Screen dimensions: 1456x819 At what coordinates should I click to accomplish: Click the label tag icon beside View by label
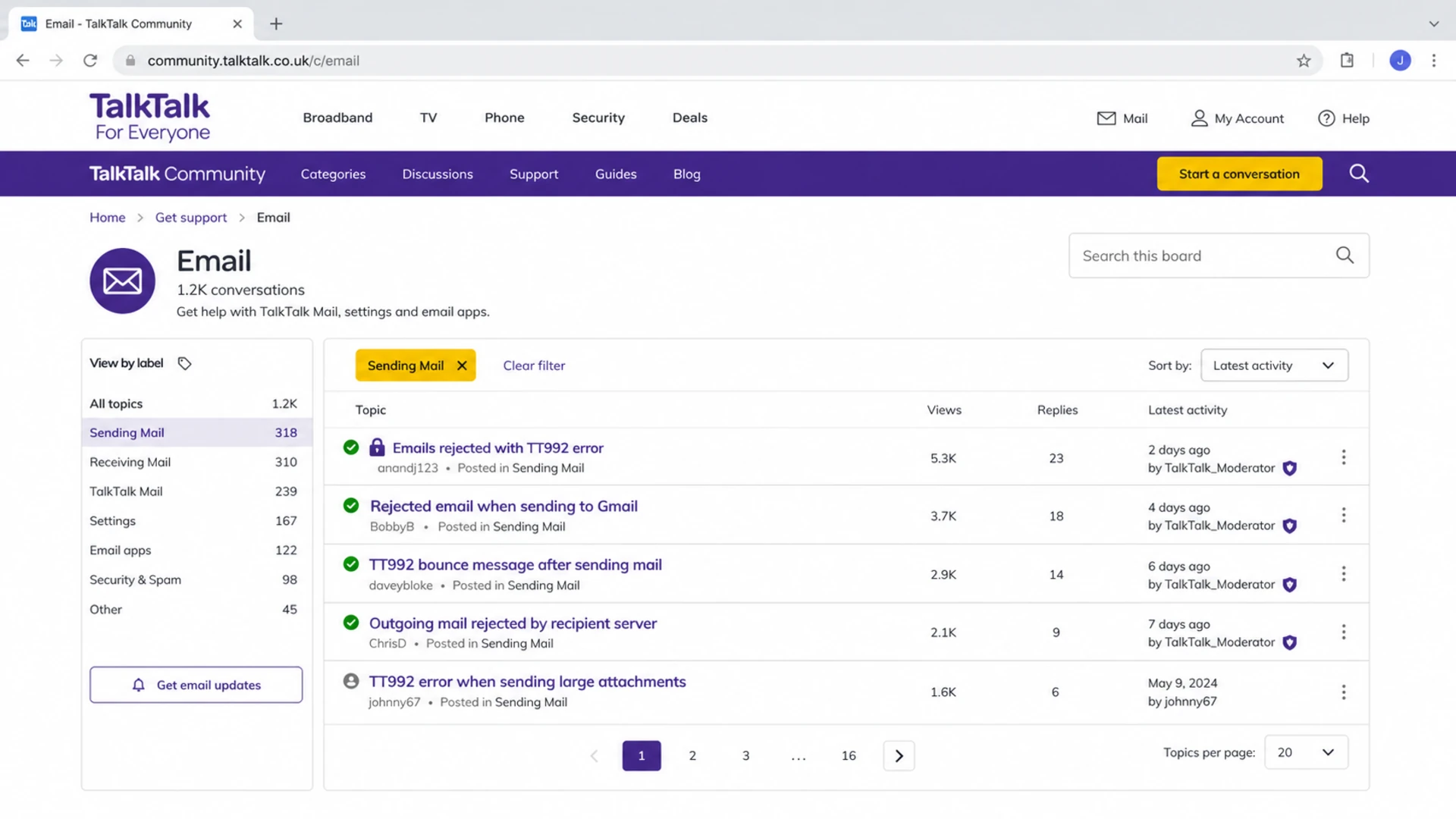(184, 363)
